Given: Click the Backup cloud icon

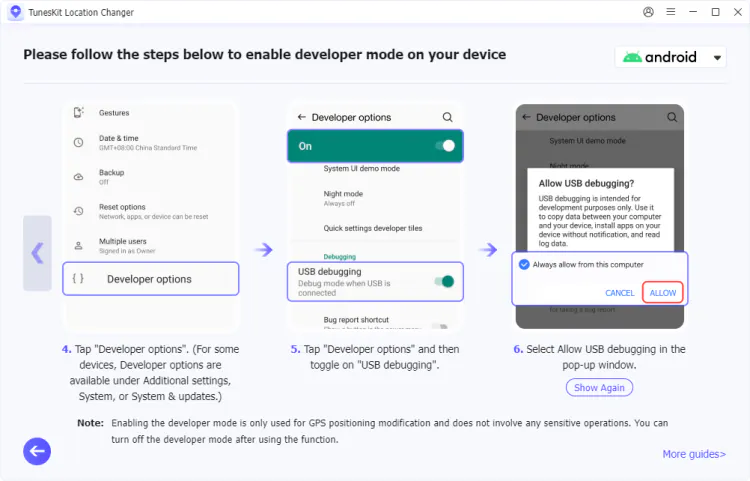Looking at the screenshot, I should [78, 177].
